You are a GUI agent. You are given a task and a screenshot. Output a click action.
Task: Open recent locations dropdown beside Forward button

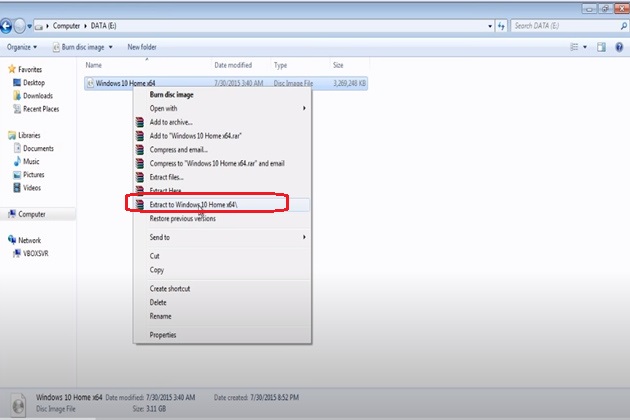tap(29, 26)
